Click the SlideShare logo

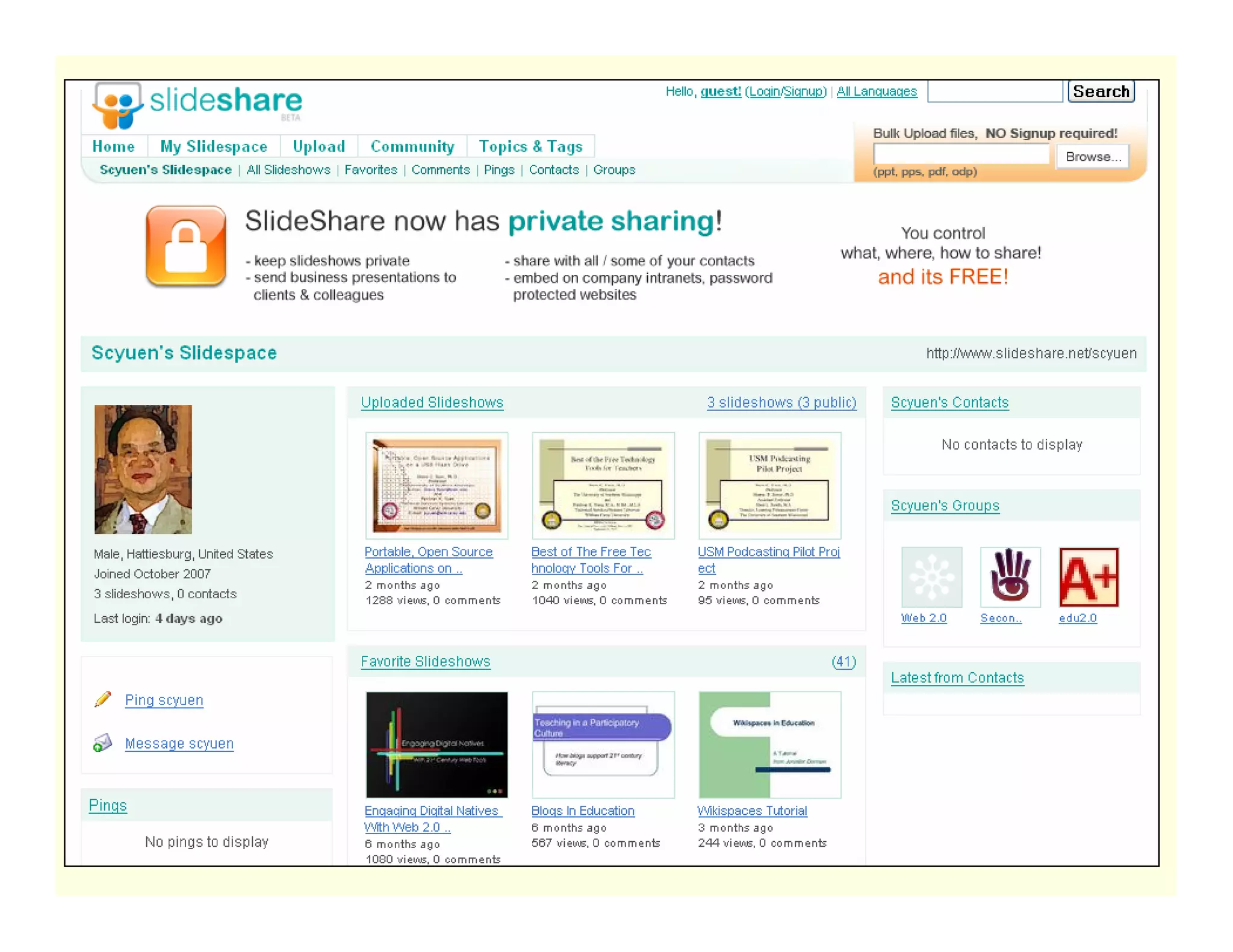(197, 105)
